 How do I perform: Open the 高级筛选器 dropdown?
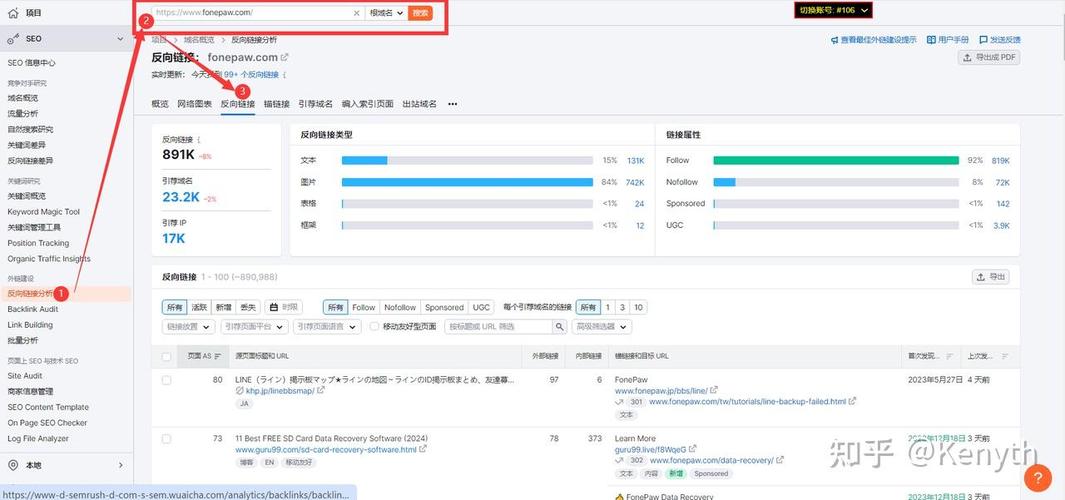602,327
